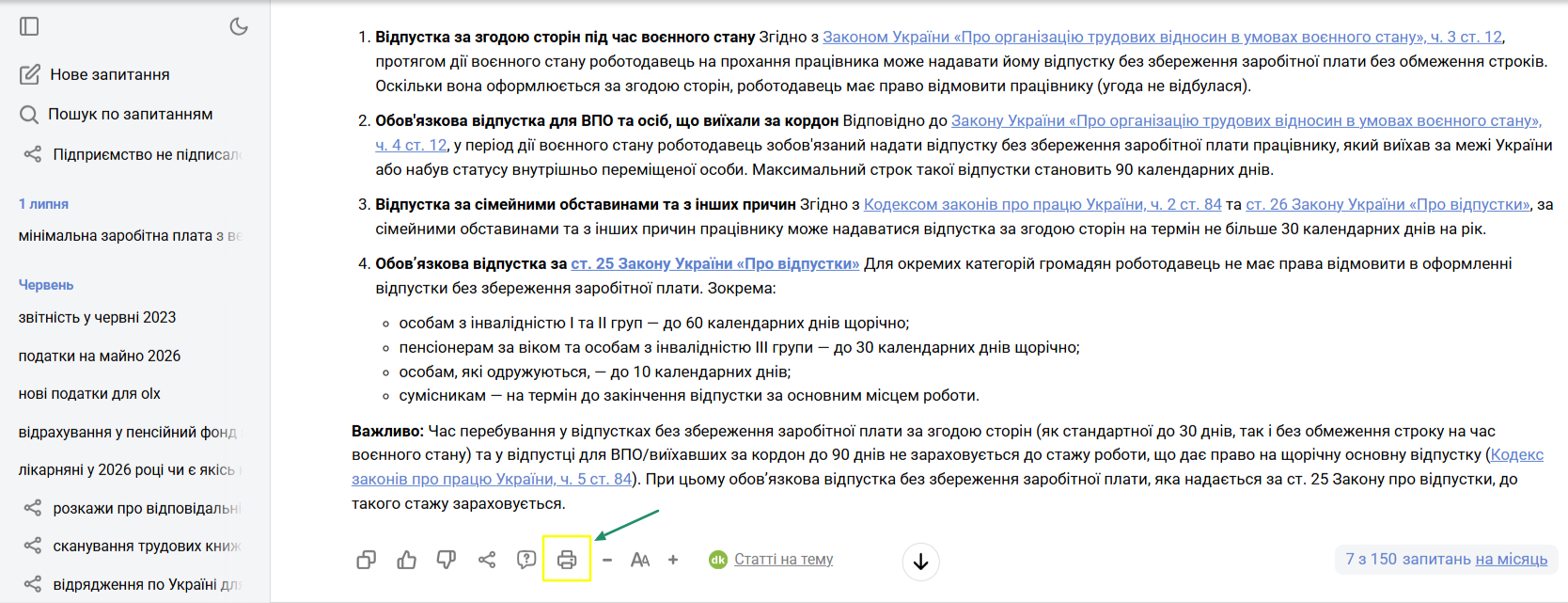Image resolution: width=1568 pixels, height=603 pixels.
Task: Open chat лікарняні у 2026 році
Action: pos(130,469)
